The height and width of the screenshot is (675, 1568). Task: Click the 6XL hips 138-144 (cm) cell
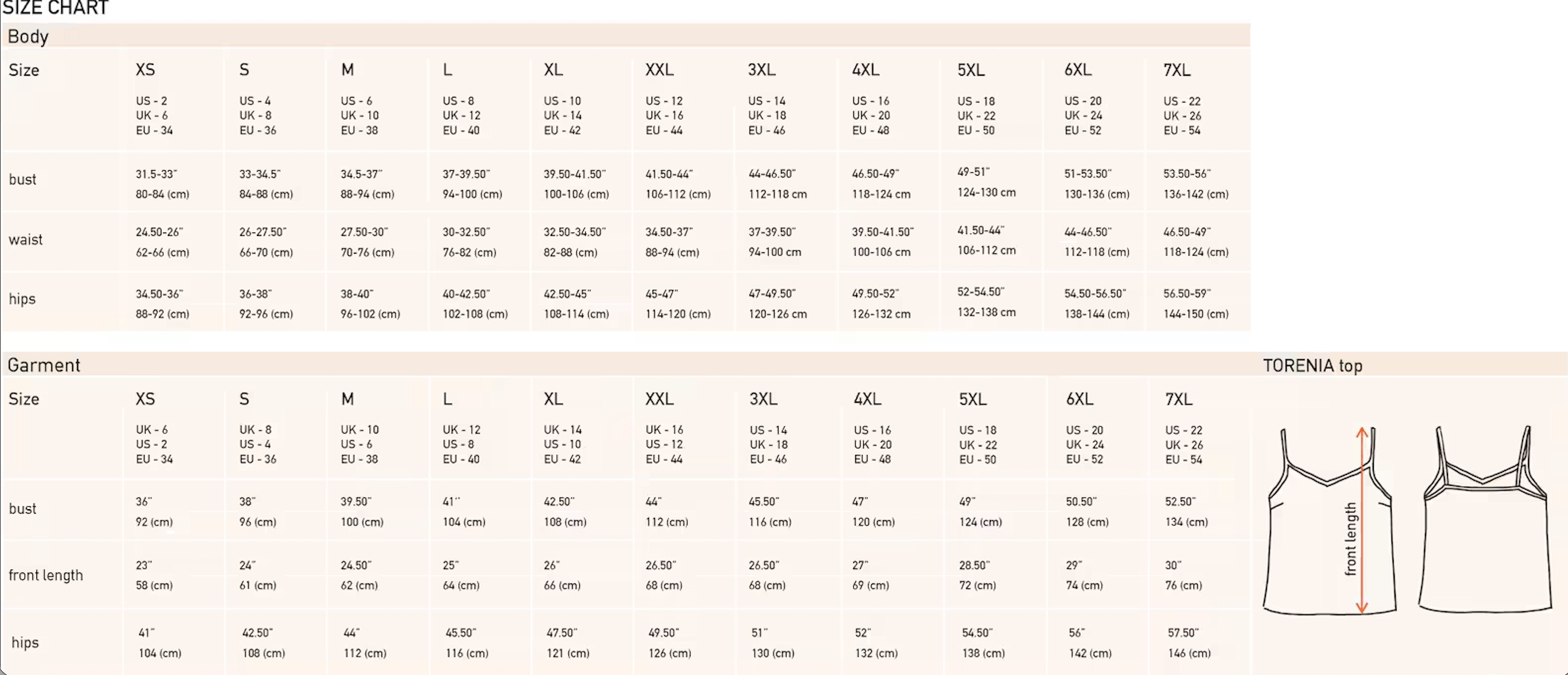tap(1096, 314)
